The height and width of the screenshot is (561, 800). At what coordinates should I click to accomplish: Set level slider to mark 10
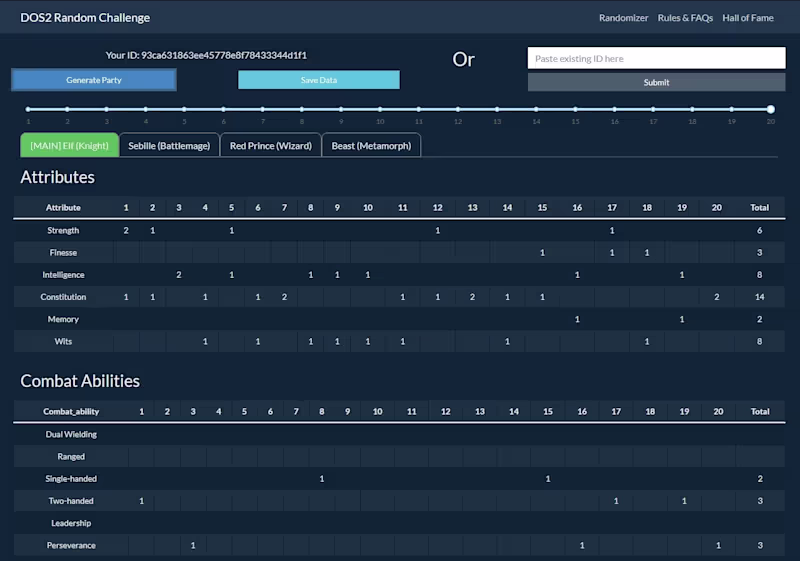(379, 109)
